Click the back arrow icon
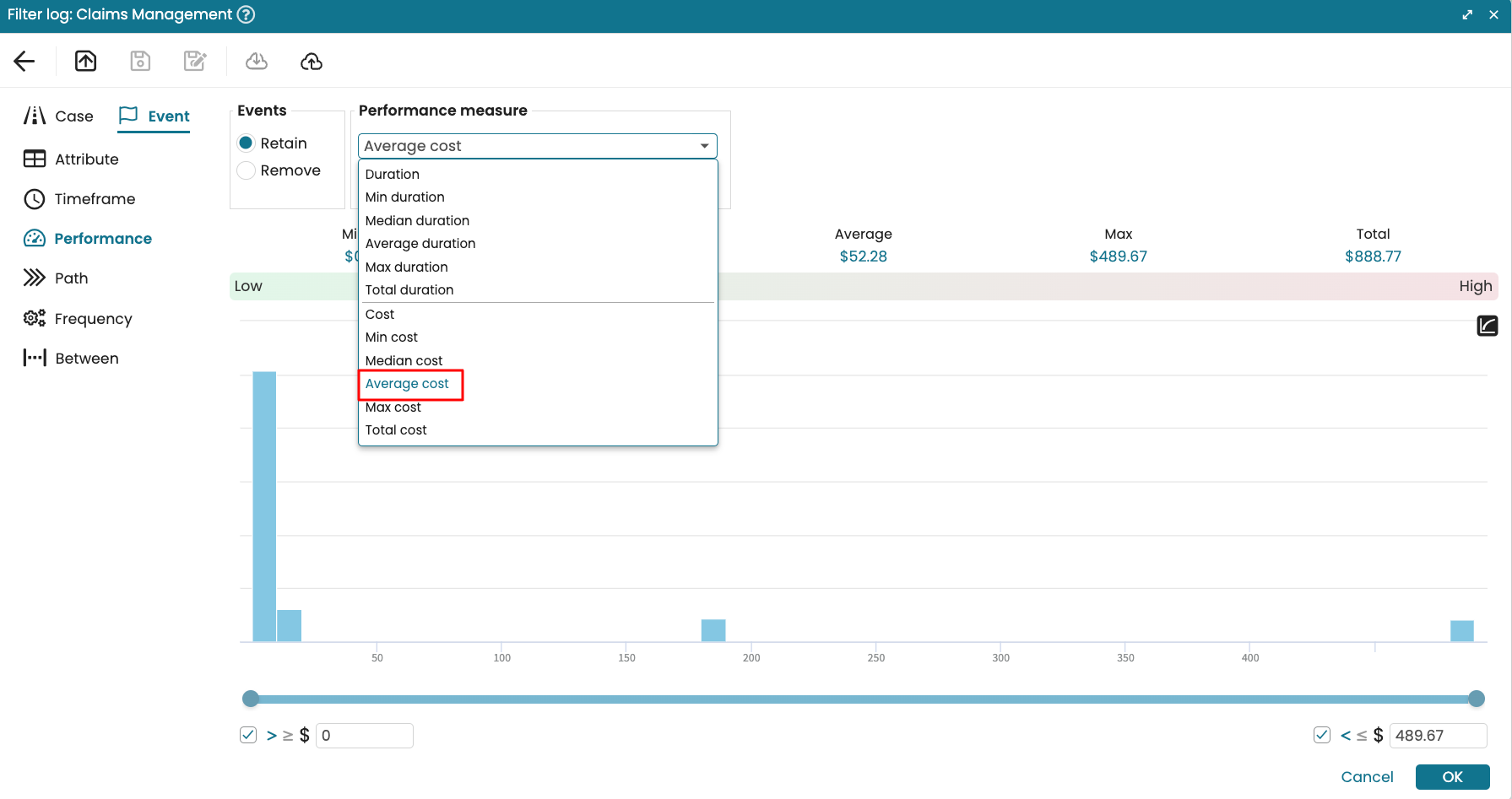This screenshot has width=1512, height=799. tap(24, 61)
